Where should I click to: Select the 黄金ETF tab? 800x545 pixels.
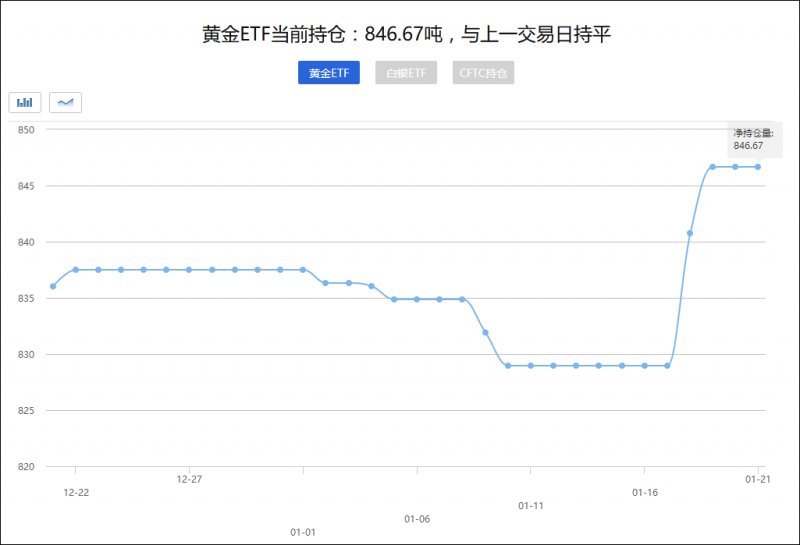click(x=329, y=73)
